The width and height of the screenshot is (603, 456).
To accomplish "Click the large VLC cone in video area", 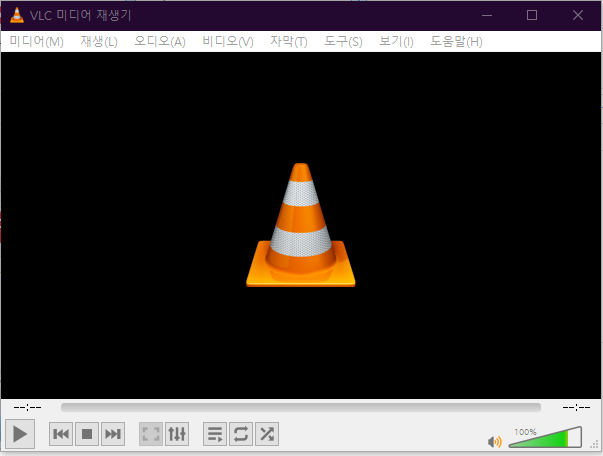I will pos(301,225).
